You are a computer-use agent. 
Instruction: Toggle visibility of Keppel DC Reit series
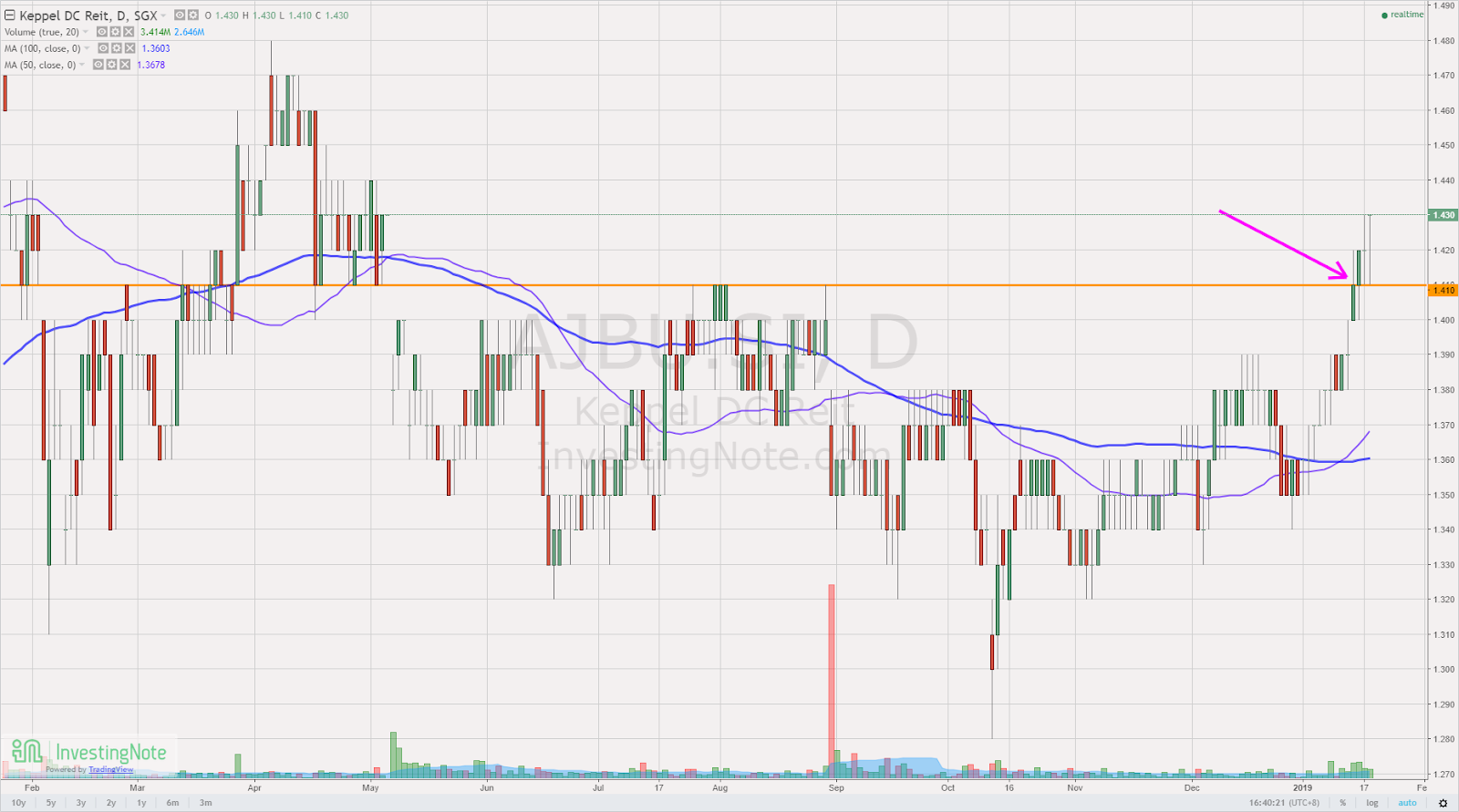pyautogui.click(x=180, y=15)
